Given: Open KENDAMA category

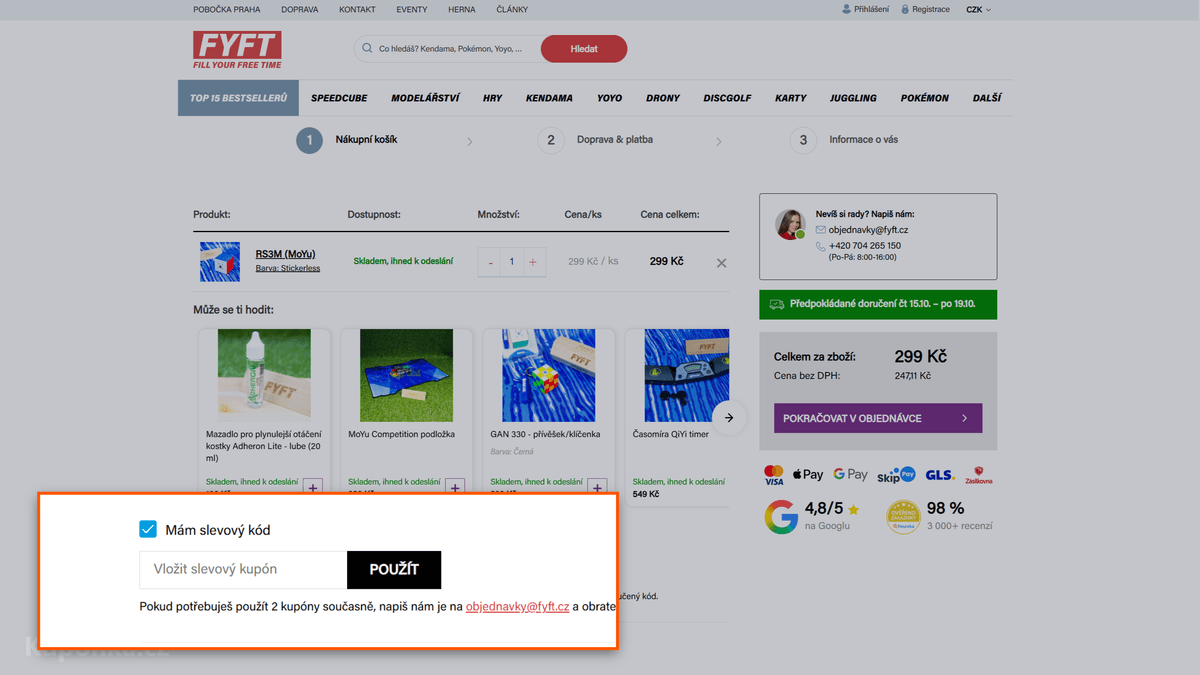Looking at the screenshot, I should 549,98.
